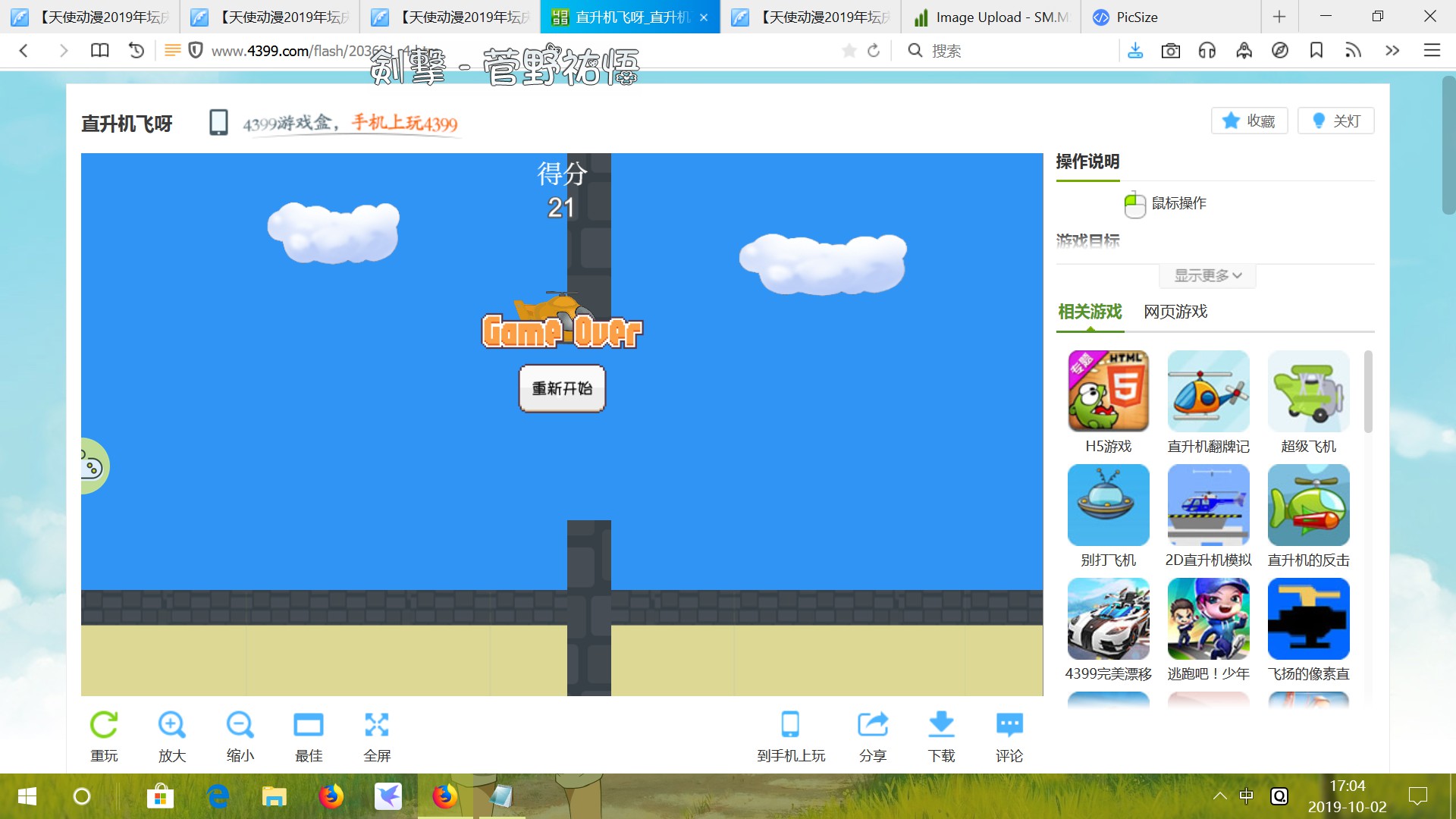
Task: Click the 分享 share icon
Action: tap(873, 725)
